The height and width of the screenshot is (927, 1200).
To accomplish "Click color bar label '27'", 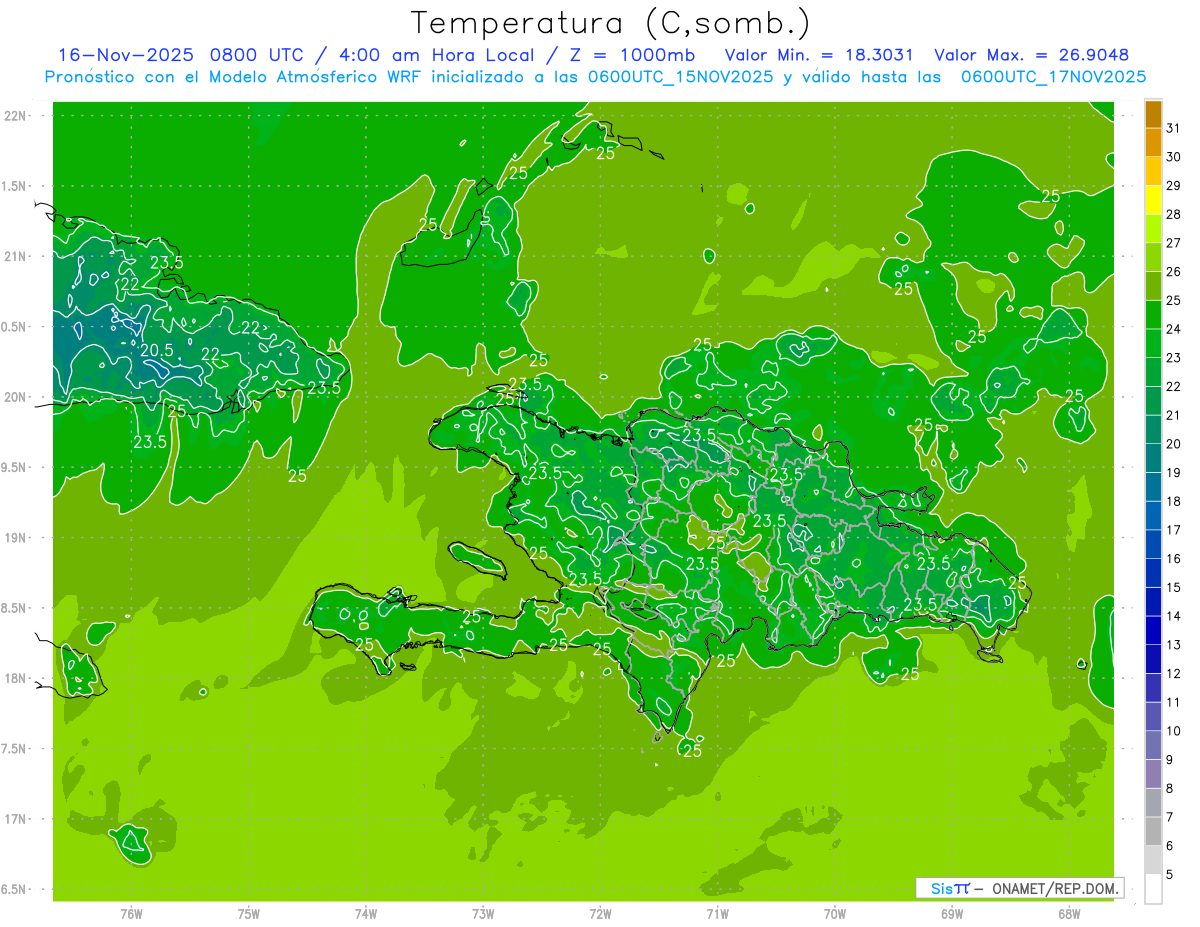I will click(x=1174, y=243).
